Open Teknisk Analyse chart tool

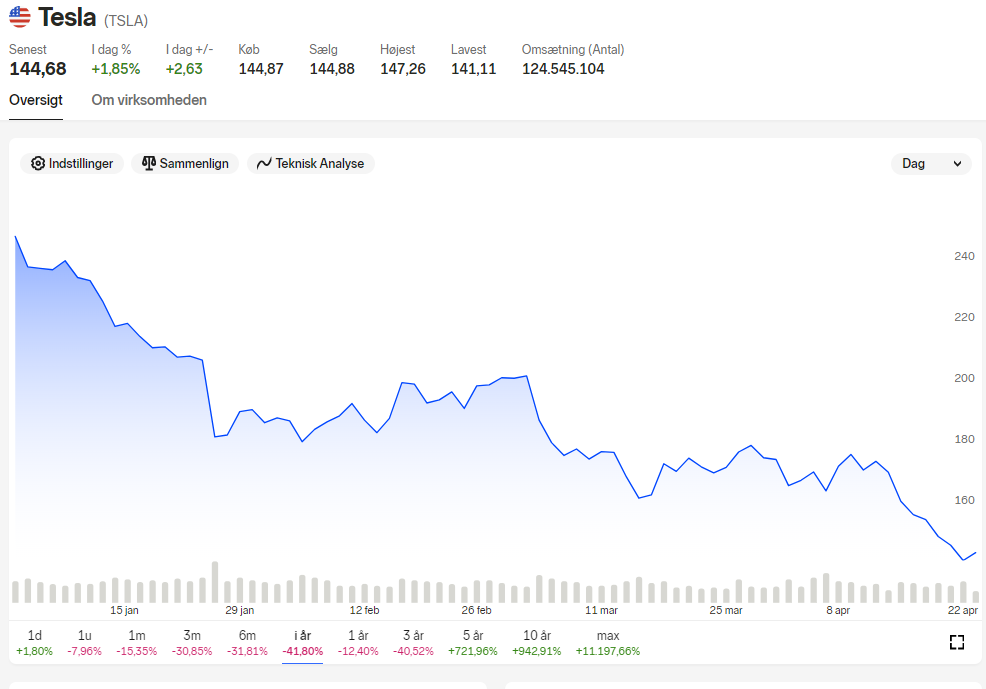pyautogui.click(x=311, y=163)
